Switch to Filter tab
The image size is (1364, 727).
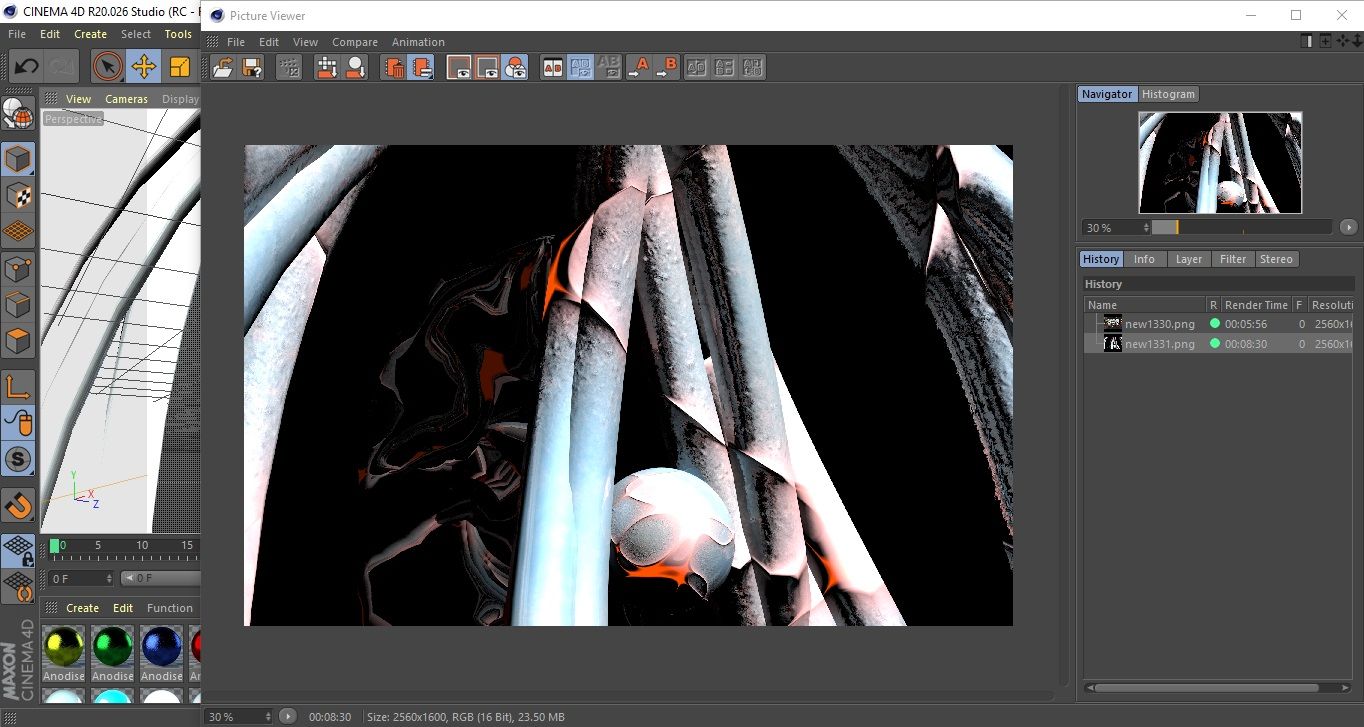(1233, 259)
